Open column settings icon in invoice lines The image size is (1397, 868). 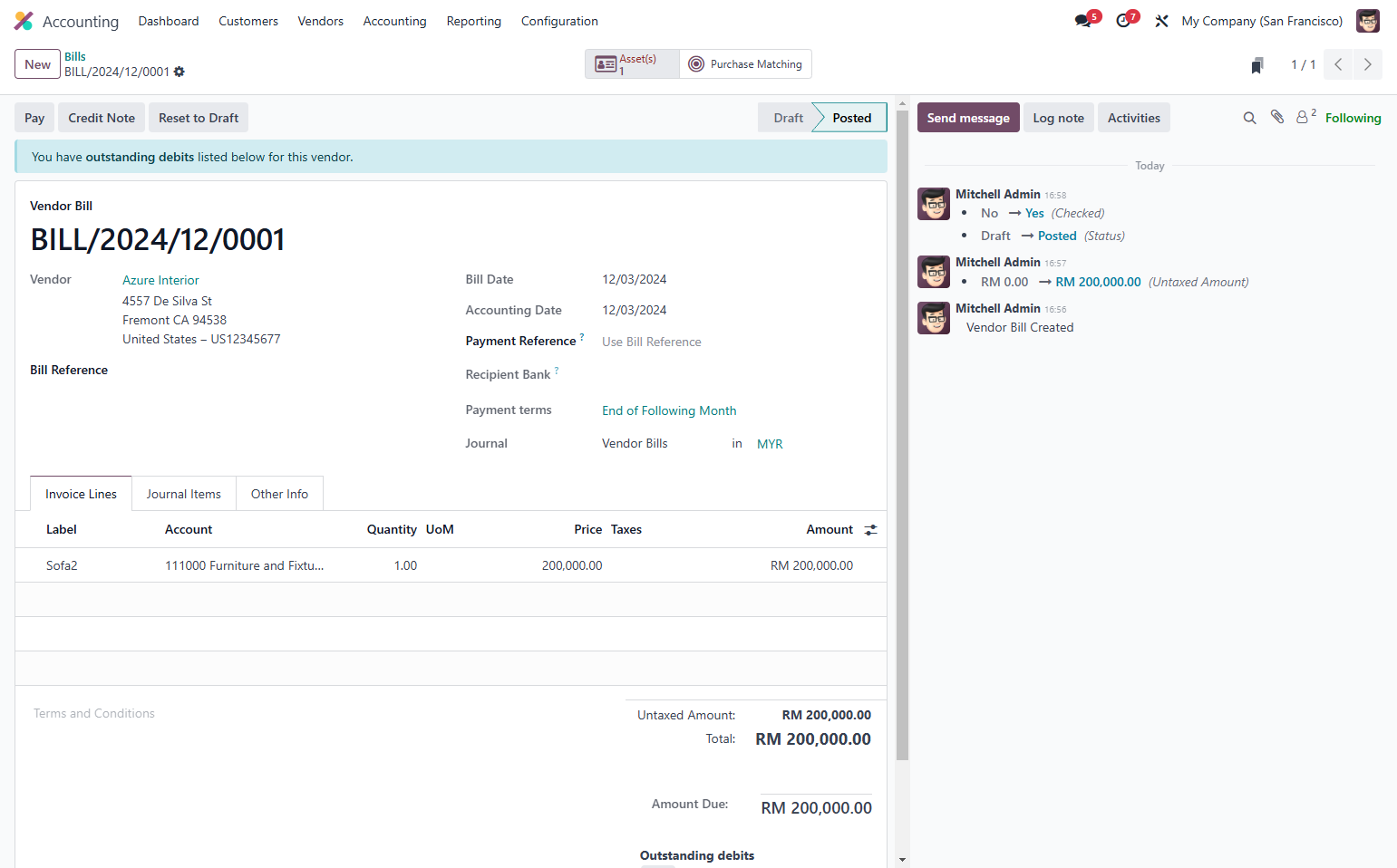(x=871, y=530)
